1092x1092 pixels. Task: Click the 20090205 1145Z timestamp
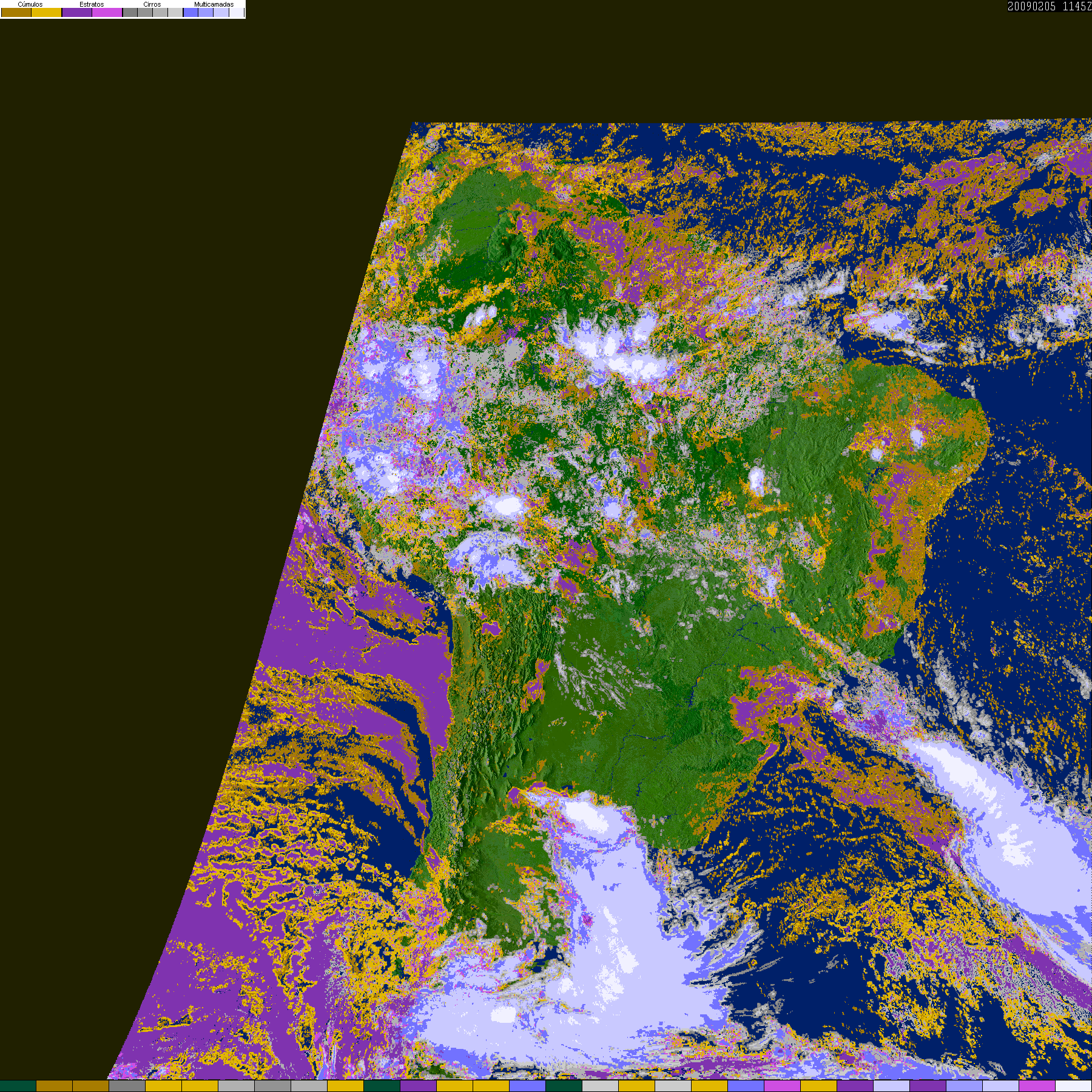1050,6
